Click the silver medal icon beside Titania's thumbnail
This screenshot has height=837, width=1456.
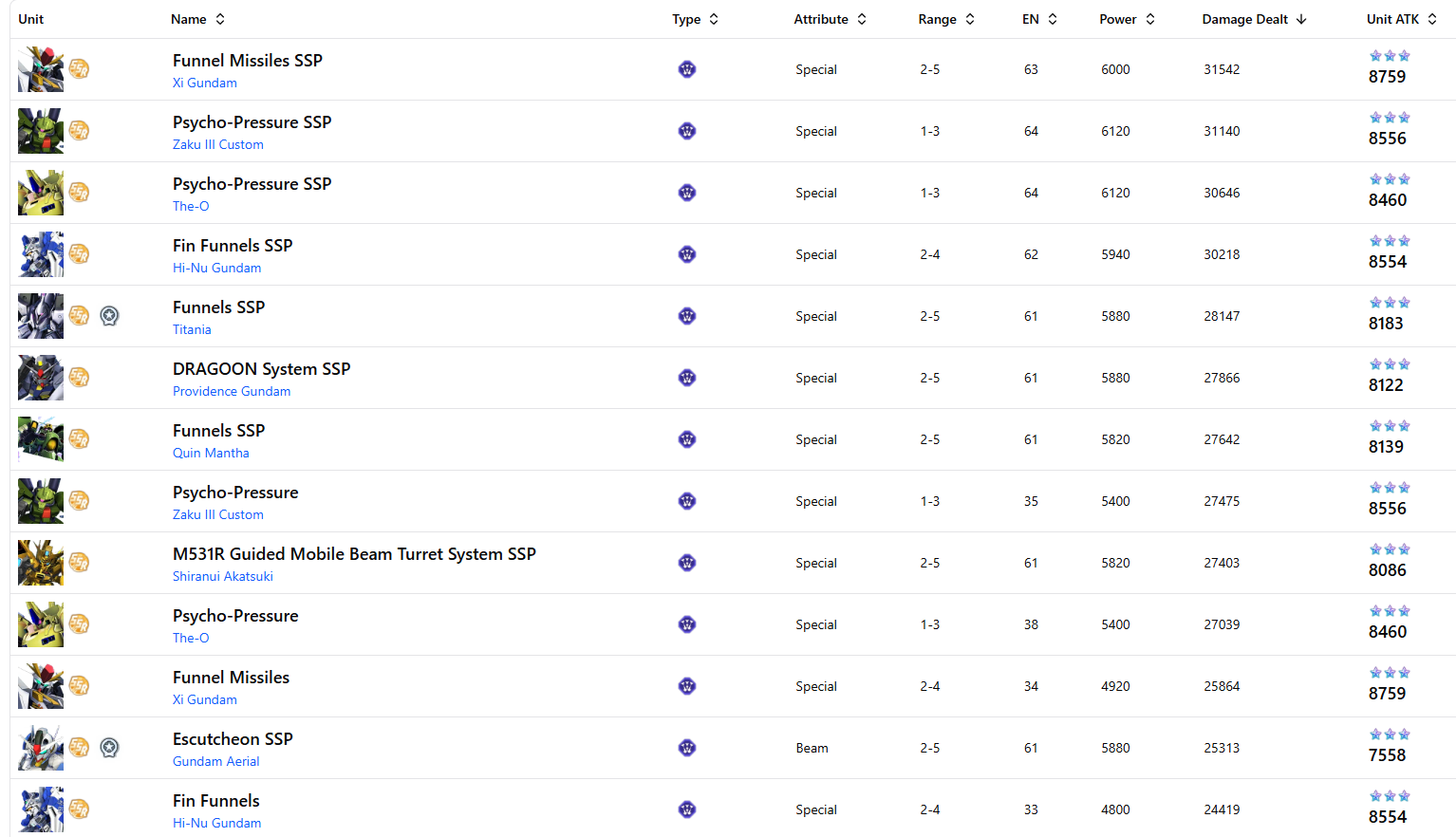[x=110, y=316]
